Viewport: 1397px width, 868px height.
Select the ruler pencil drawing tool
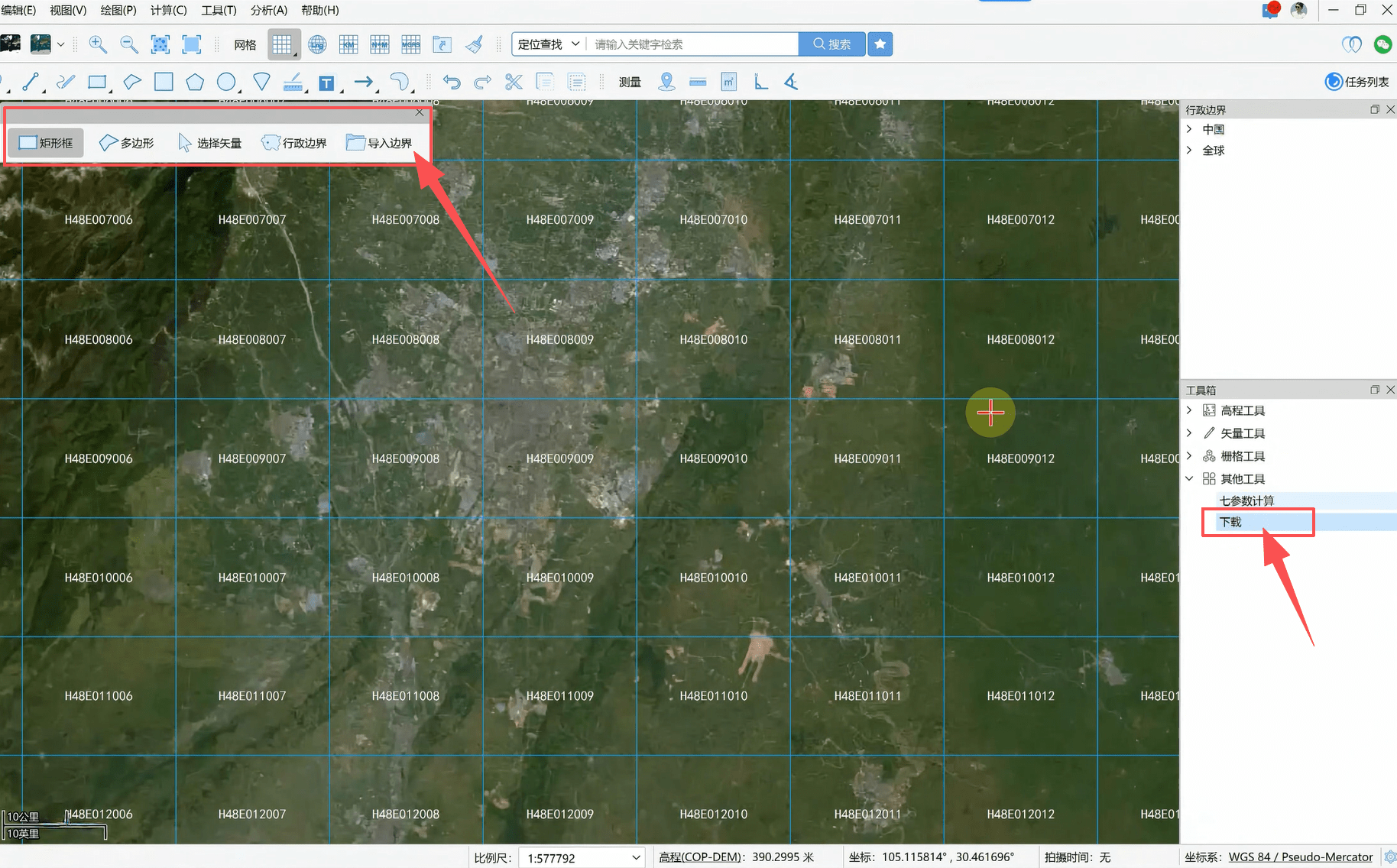tap(293, 82)
